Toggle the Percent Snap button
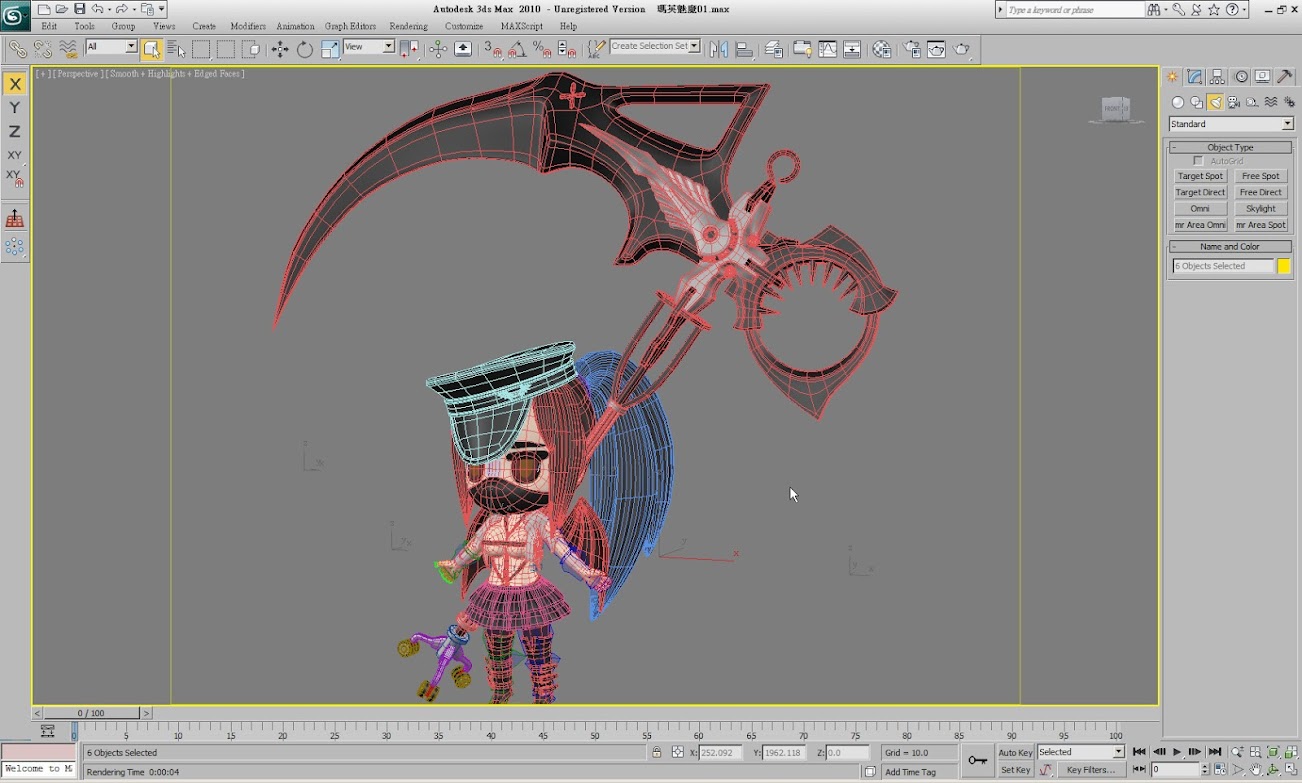The width and height of the screenshot is (1302, 783). pyautogui.click(x=542, y=48)
